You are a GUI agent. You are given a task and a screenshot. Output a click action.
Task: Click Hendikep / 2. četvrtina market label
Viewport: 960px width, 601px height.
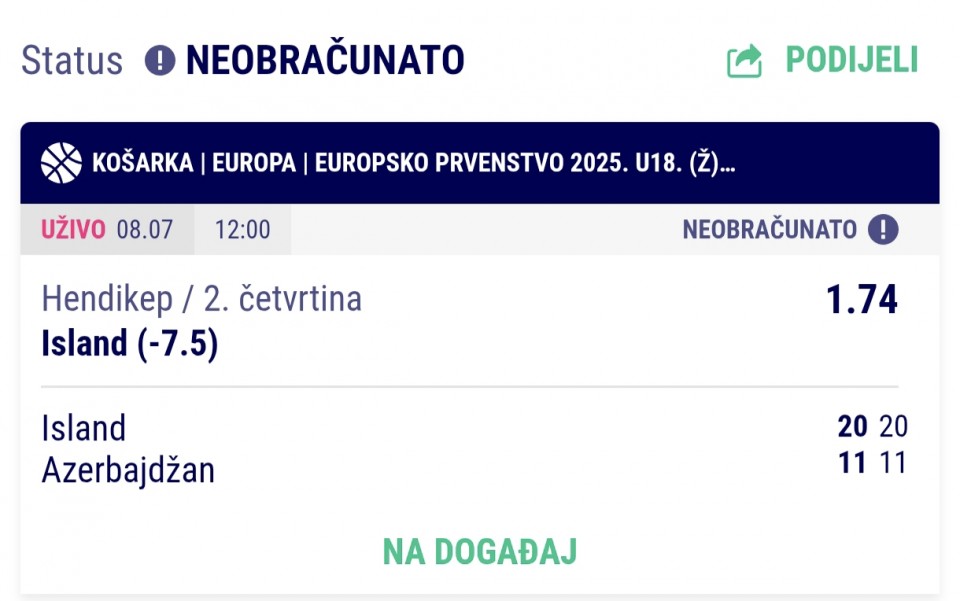(x=201, y=299)
